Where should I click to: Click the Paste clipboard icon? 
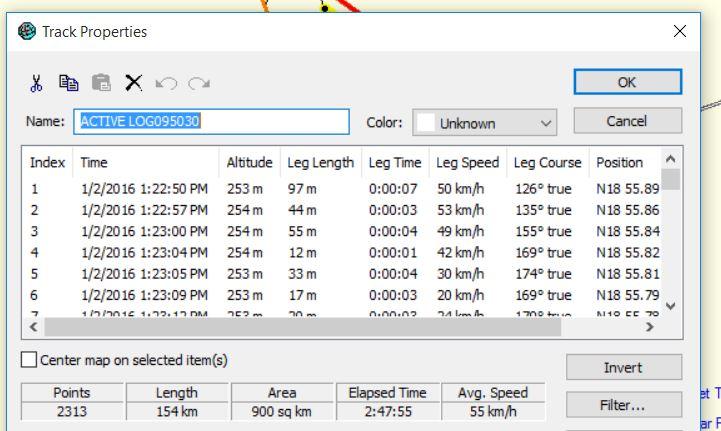[x=101, y=83]
